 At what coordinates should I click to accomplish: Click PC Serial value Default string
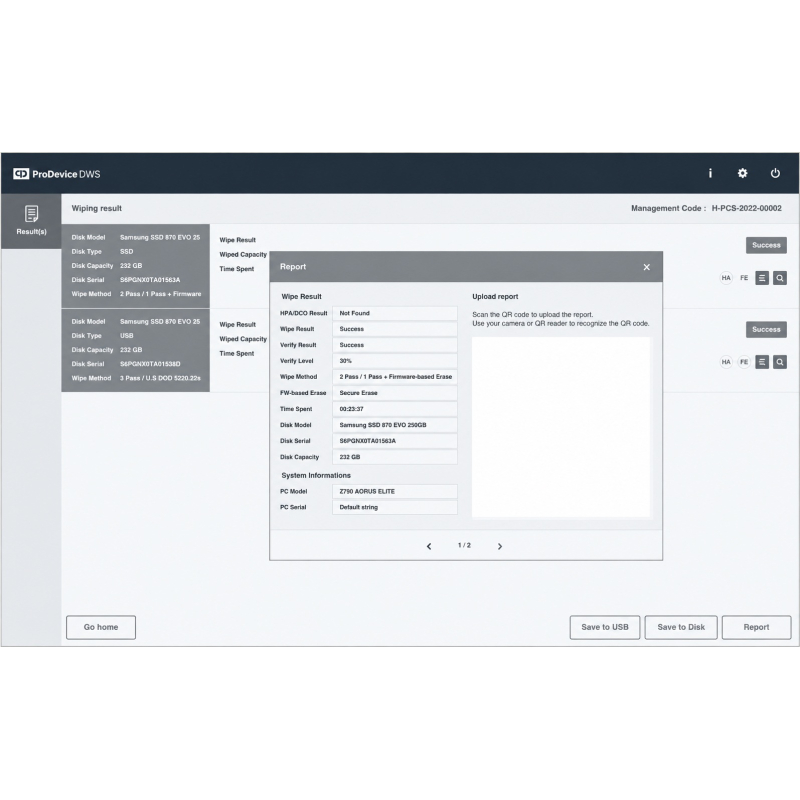click(x=394, y=507)
